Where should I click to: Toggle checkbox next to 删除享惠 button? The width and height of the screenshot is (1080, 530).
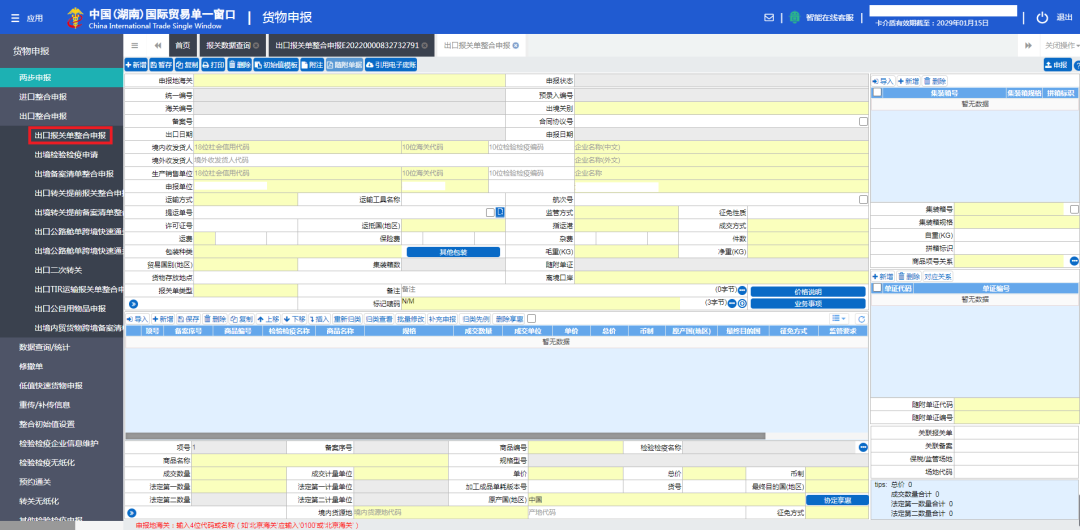(532, 318)
